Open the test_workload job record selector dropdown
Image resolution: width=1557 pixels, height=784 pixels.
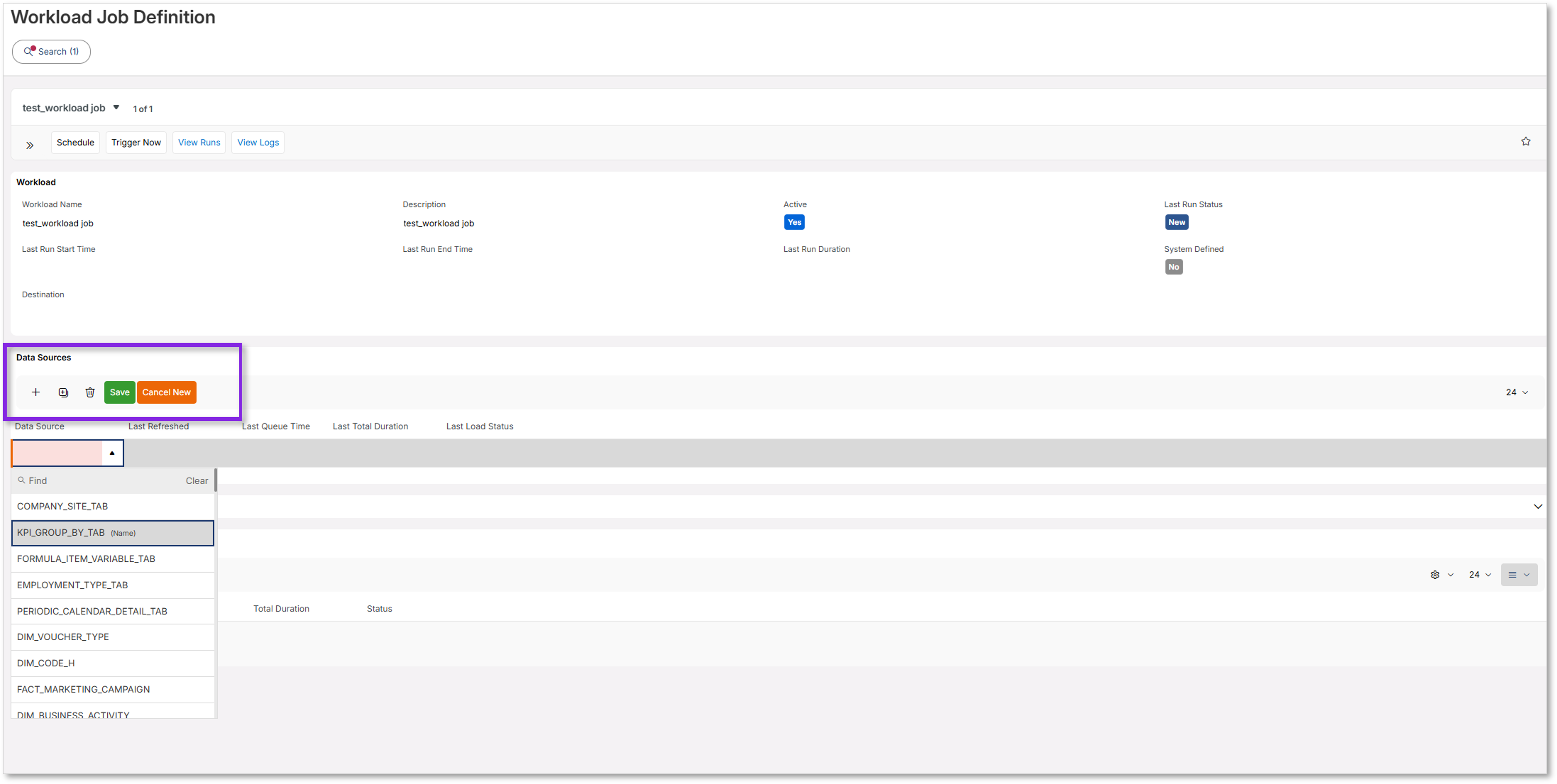(116, 108)
